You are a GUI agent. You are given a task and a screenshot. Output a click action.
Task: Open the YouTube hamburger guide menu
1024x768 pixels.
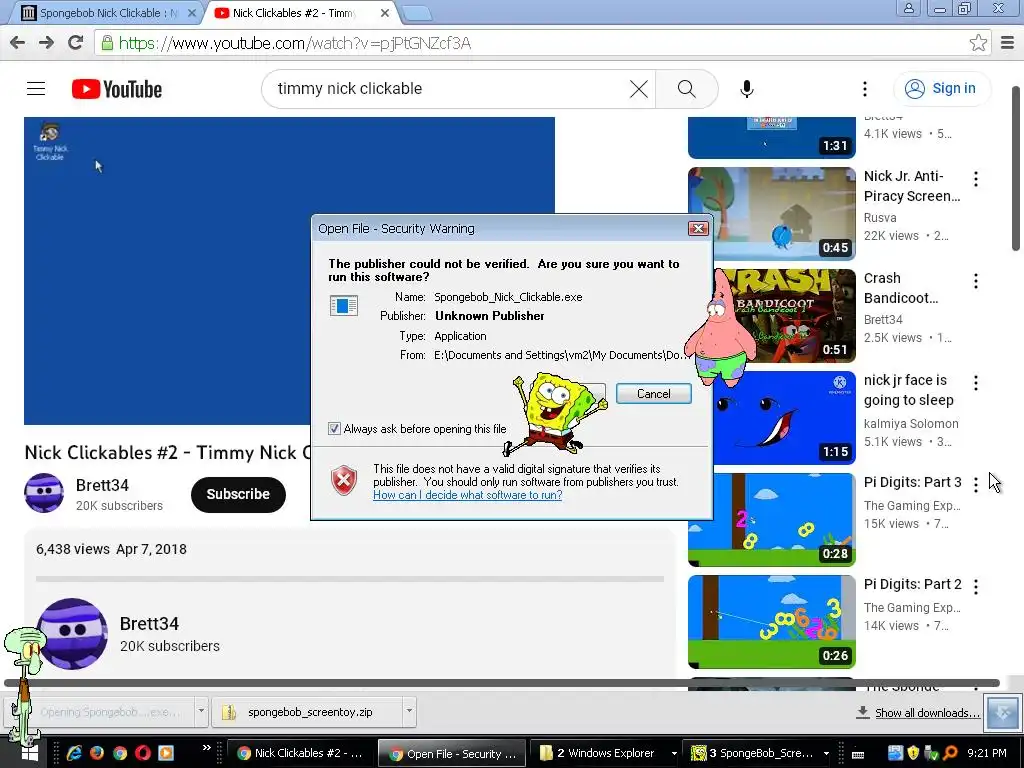point(36,89)
